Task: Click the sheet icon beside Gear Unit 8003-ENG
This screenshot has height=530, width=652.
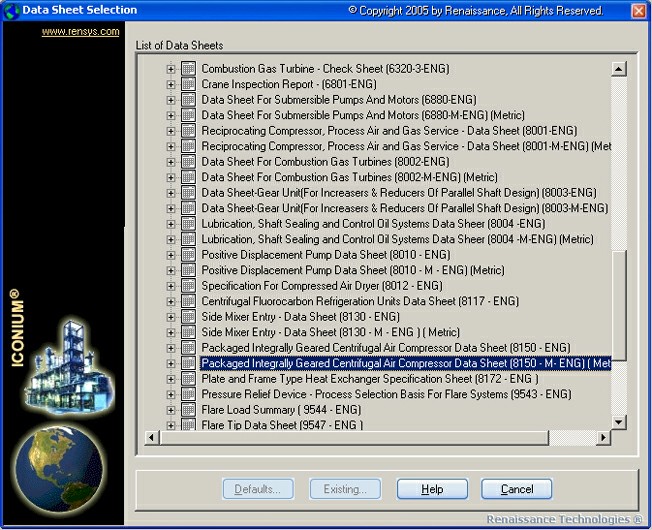Action: (188, 193)
